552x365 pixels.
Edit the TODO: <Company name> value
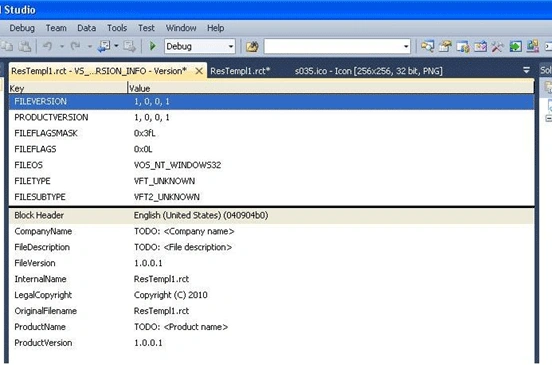click(x=184, y=231)
